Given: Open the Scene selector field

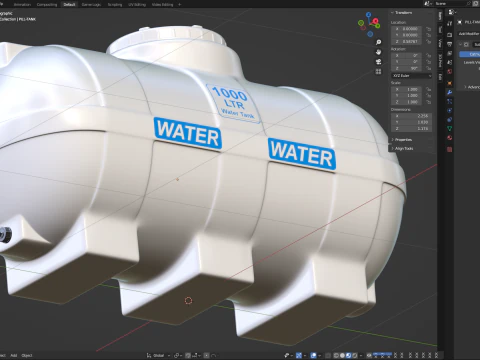Looking at the screenshot, I should (450, 4).
